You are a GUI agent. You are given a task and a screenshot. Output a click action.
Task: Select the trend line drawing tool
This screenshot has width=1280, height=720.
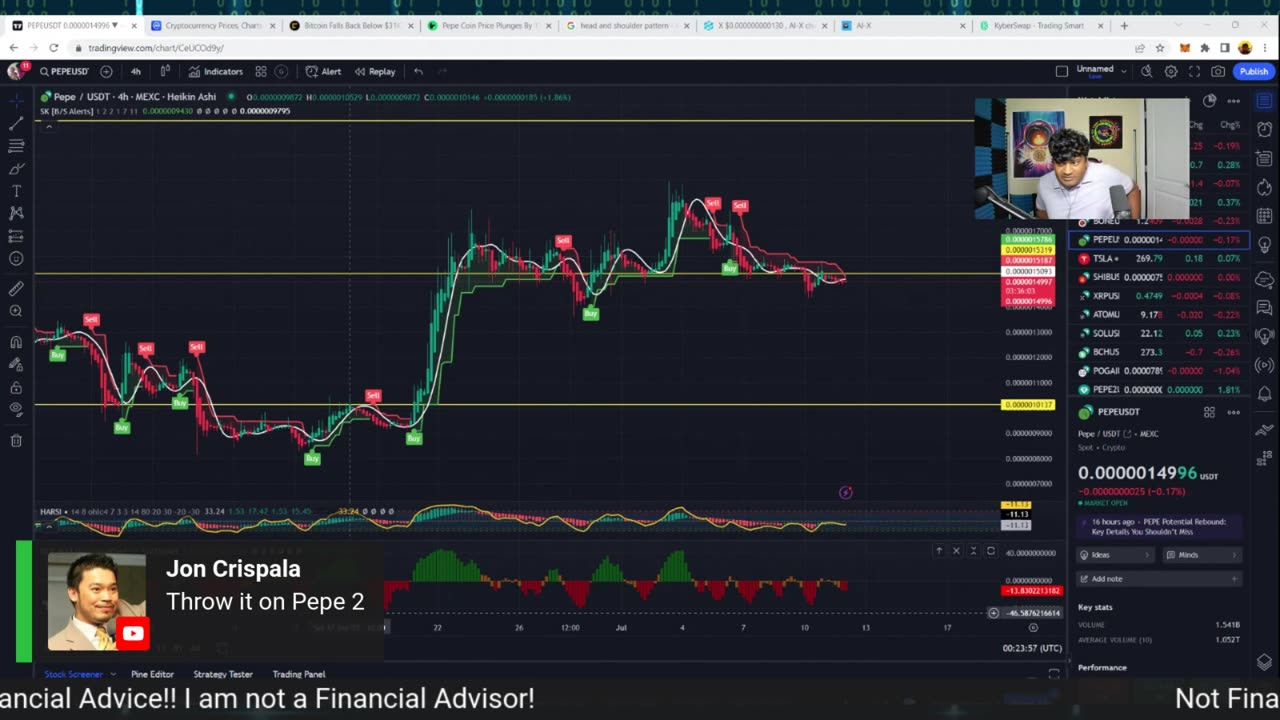coord(16,123)
